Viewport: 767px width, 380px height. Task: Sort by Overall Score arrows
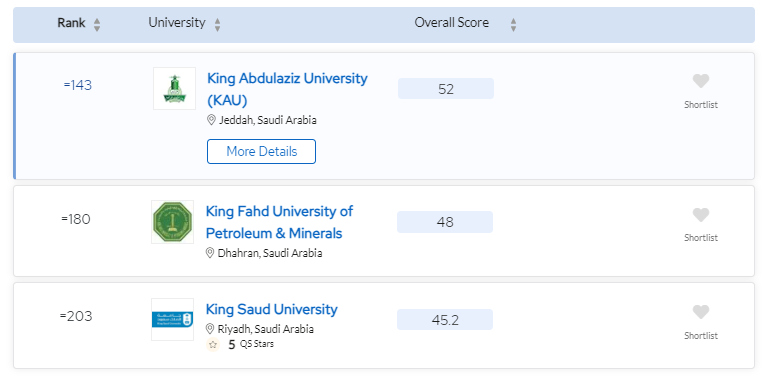tap(513, 25)
